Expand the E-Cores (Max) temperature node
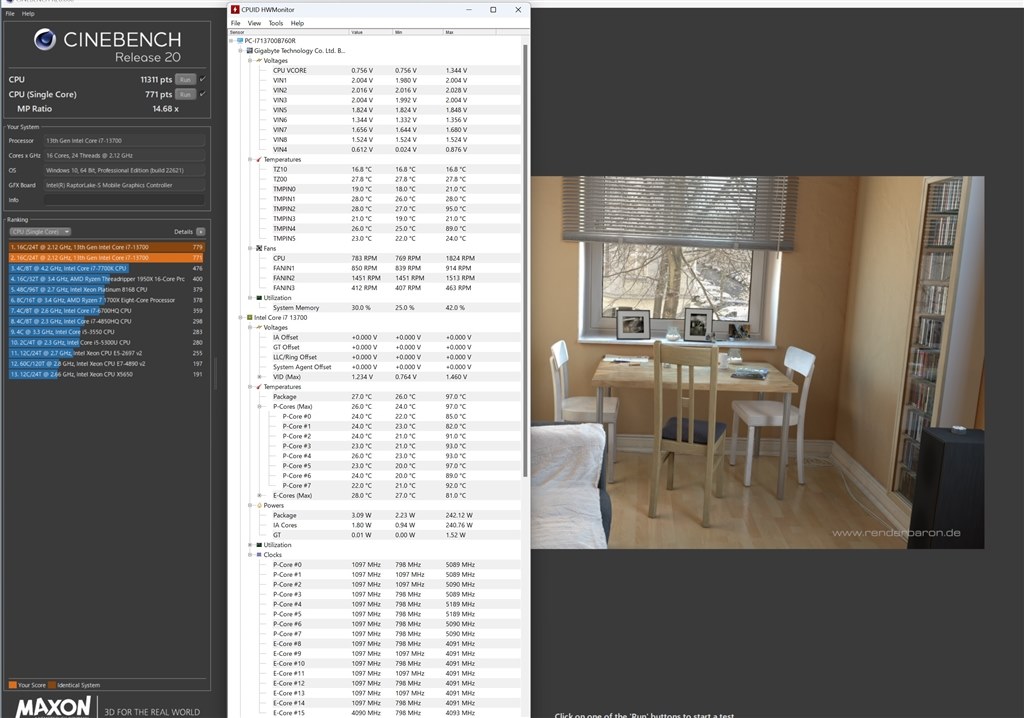The image size is (1024, 718). click(259, 495)
